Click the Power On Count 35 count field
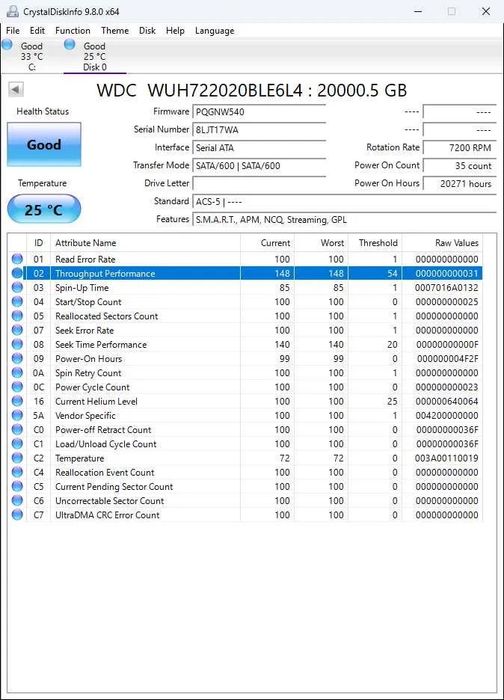Viewport: 504px width, 700px height. click(x=459, y=166)
